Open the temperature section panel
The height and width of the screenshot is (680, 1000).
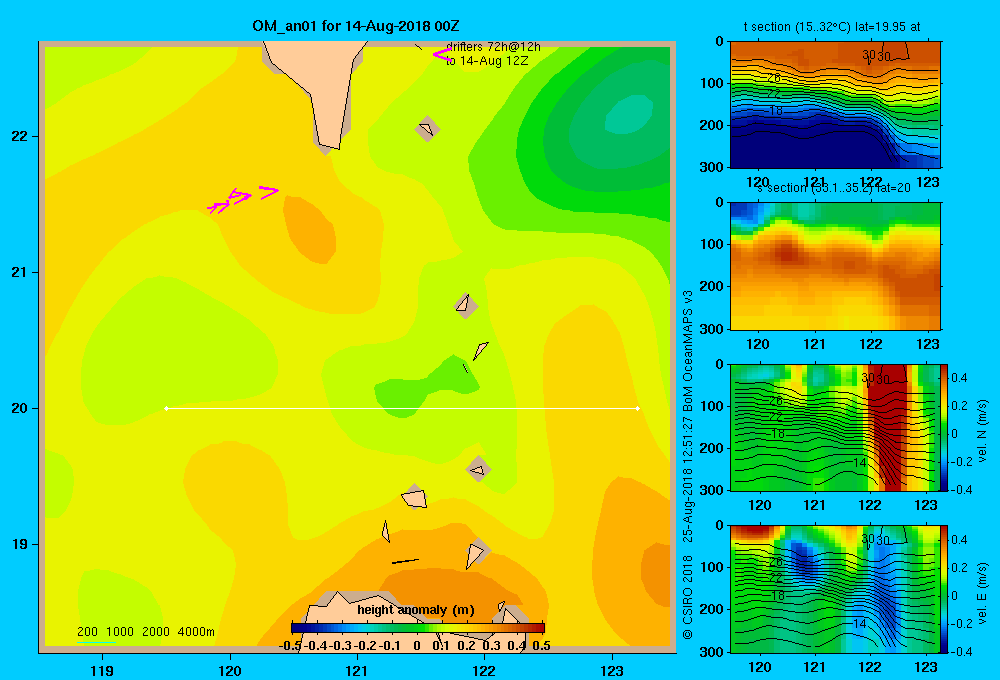click(x=835, y=105)
